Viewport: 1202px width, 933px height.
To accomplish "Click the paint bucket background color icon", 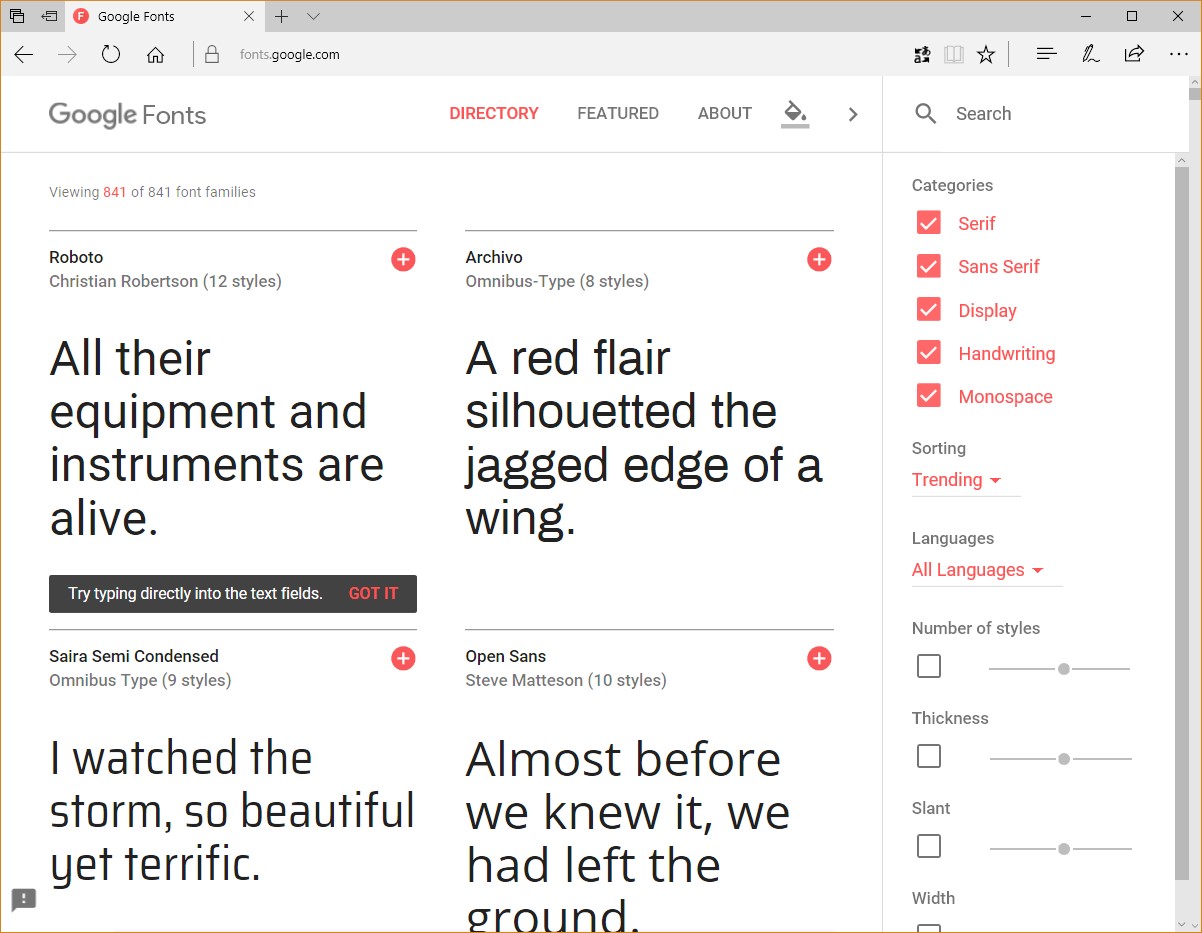I will point(795,112).
